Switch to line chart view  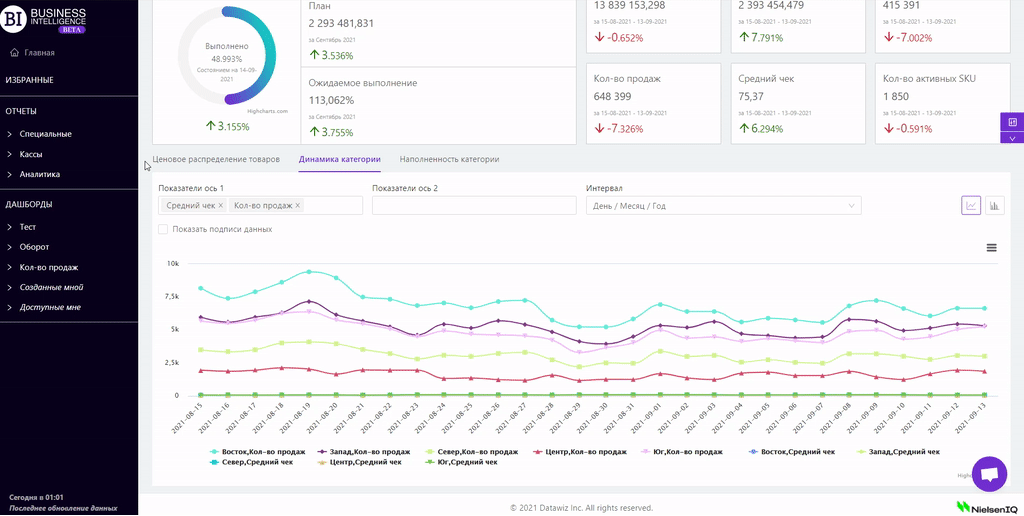click(x=970, y=205)
